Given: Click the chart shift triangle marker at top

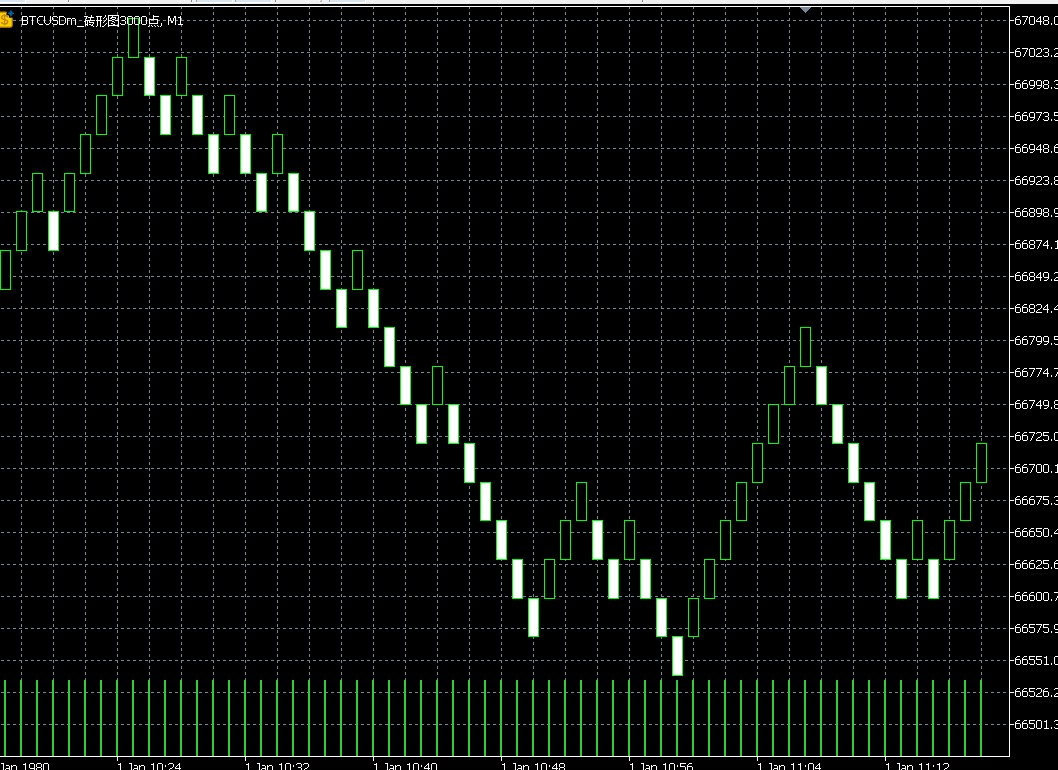Looking at the screenshot, I should (806, 9).
